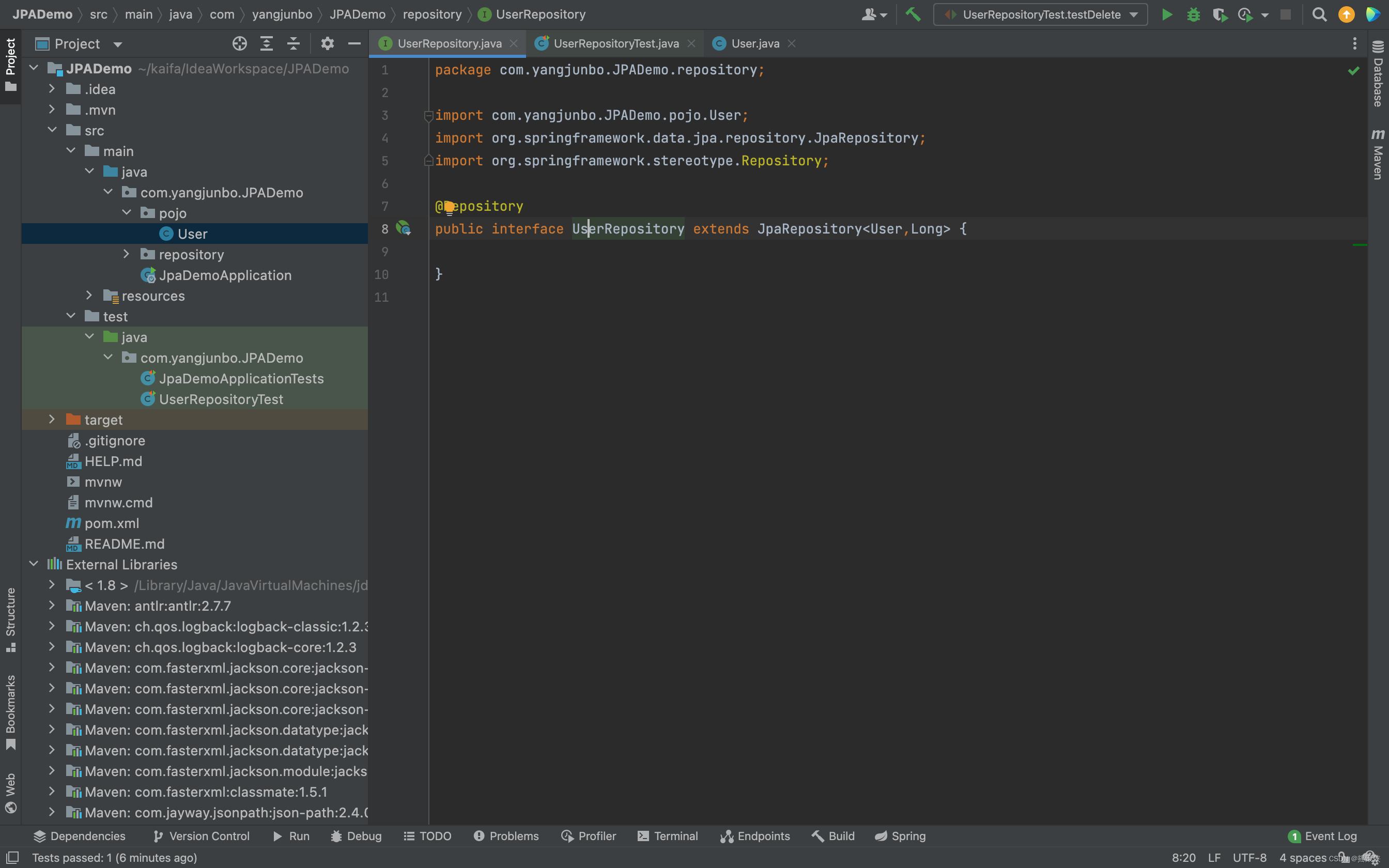Click the Debug bug icon in toolbar

(x=1193, y=14)
